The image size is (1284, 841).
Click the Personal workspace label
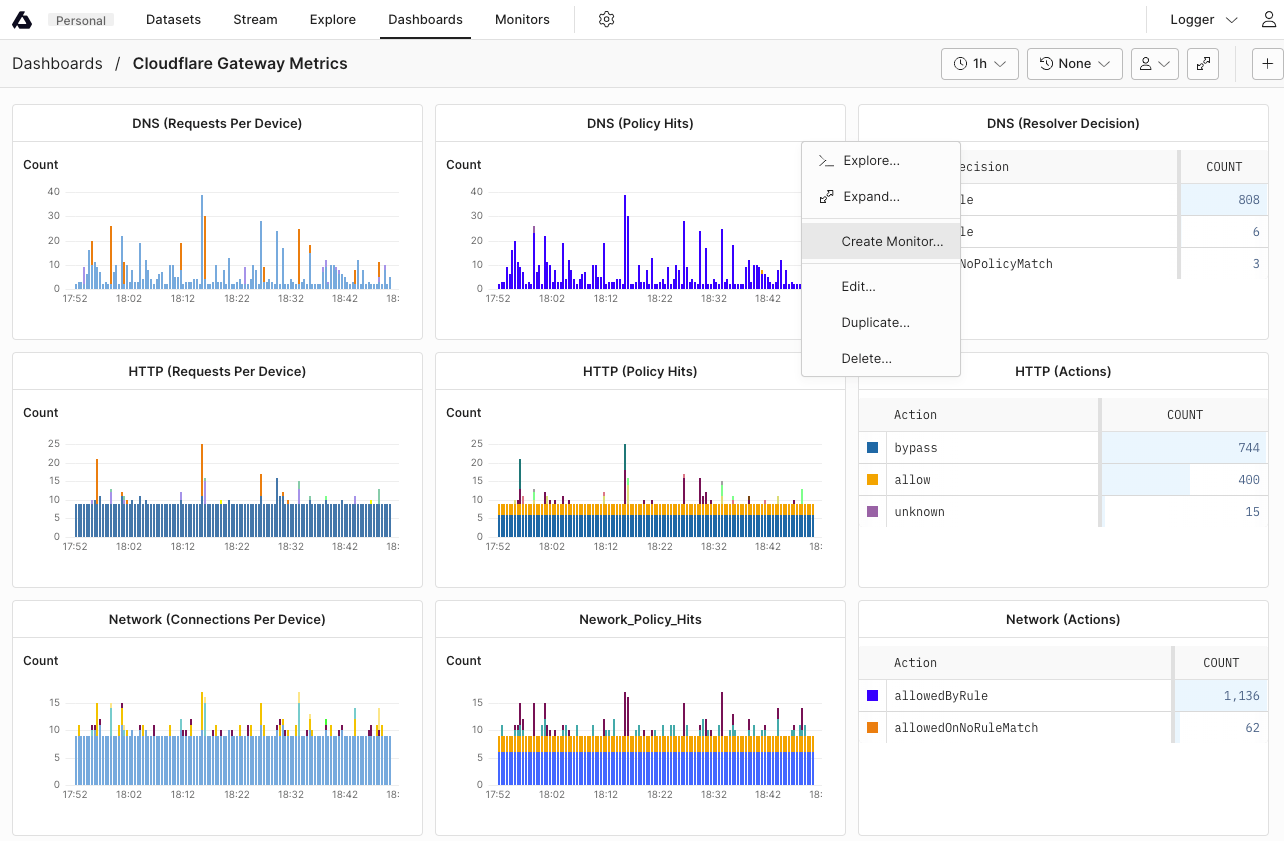pyautogui.click(x=80, y=19)
